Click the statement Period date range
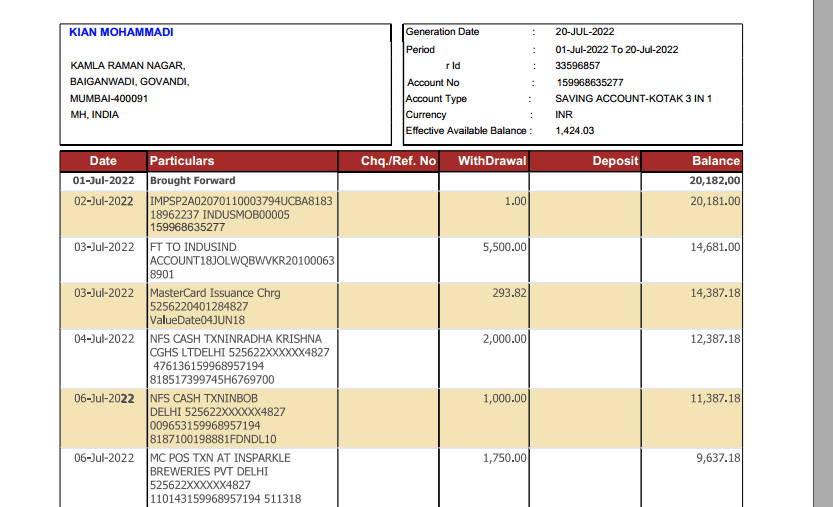The width and height of the screenshot is (833, 507). coord(616,49)
